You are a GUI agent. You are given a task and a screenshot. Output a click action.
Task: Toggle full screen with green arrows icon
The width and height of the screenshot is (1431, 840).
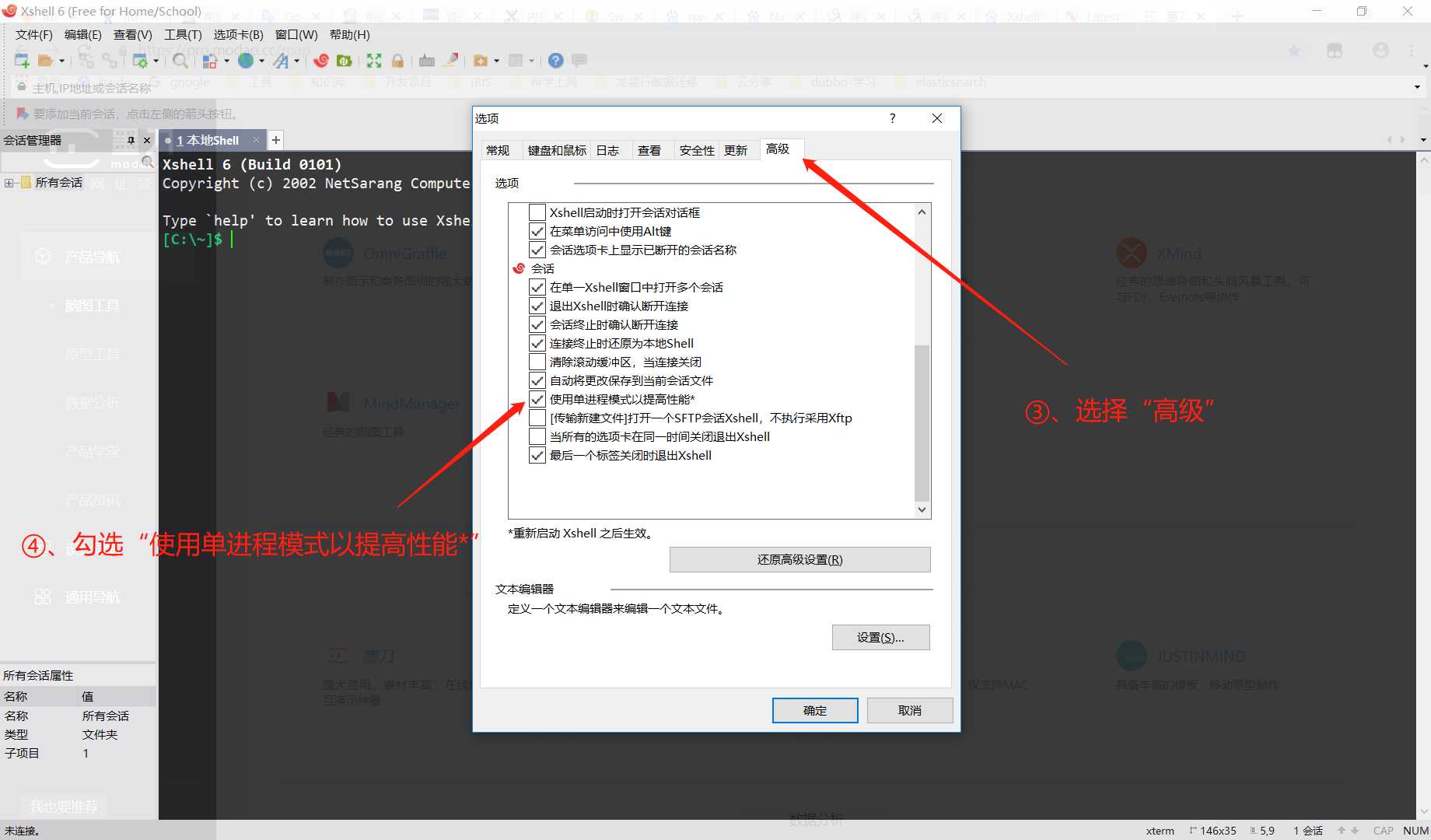[374, 61]
